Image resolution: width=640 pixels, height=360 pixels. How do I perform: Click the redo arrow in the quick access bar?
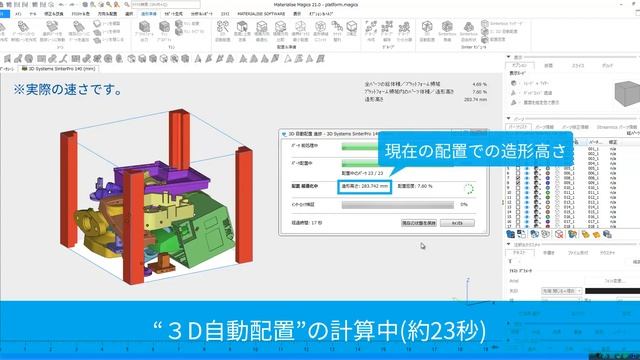pyautogui.click(x=72, y=4)
